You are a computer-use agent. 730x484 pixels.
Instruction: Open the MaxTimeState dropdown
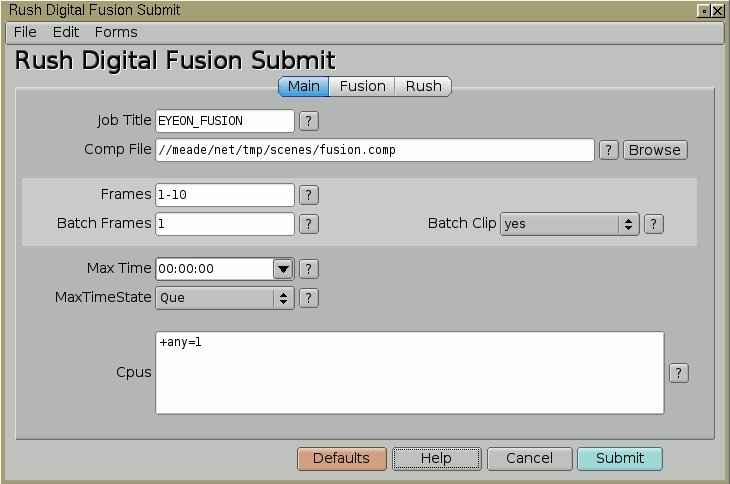(225, 298)
